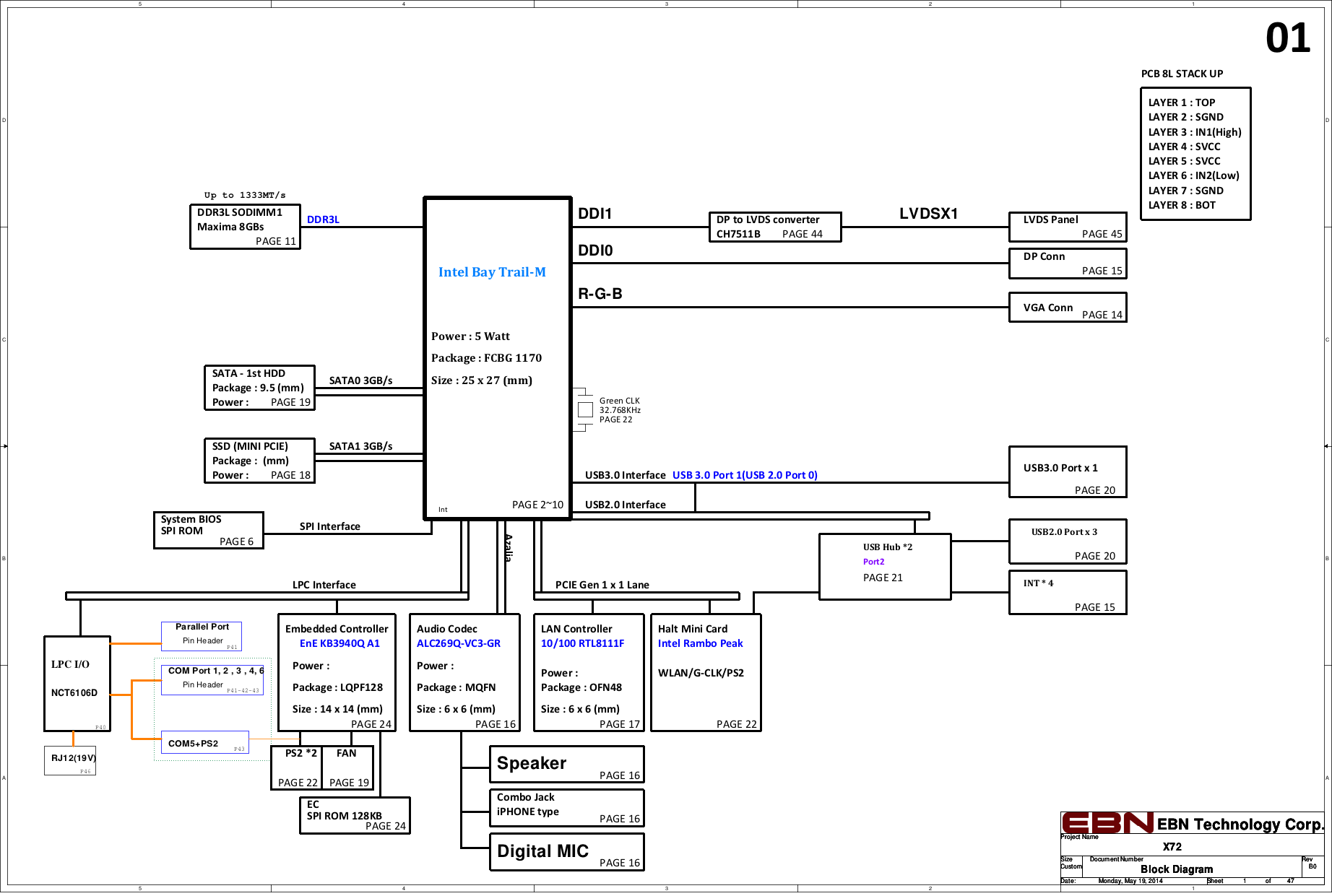Click the X72 project name
This screenshot has height=896, width=1332.
[1172, 847]
